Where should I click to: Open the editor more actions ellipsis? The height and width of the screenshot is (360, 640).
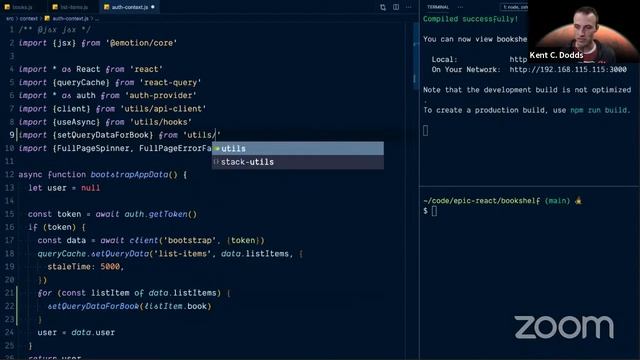(x=409, y=7)
